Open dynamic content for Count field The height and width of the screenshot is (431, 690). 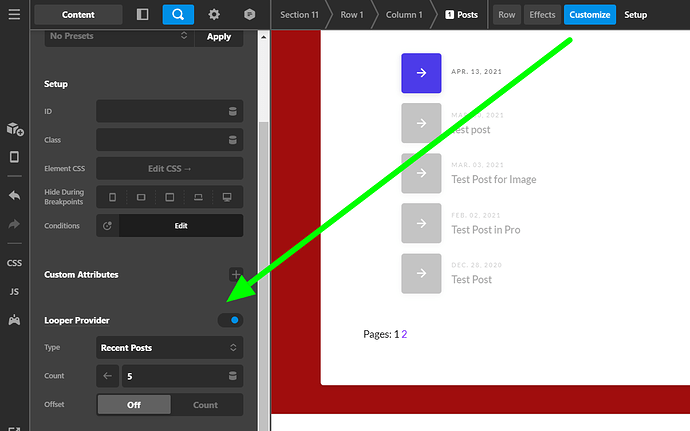click(x=233, y=376)
